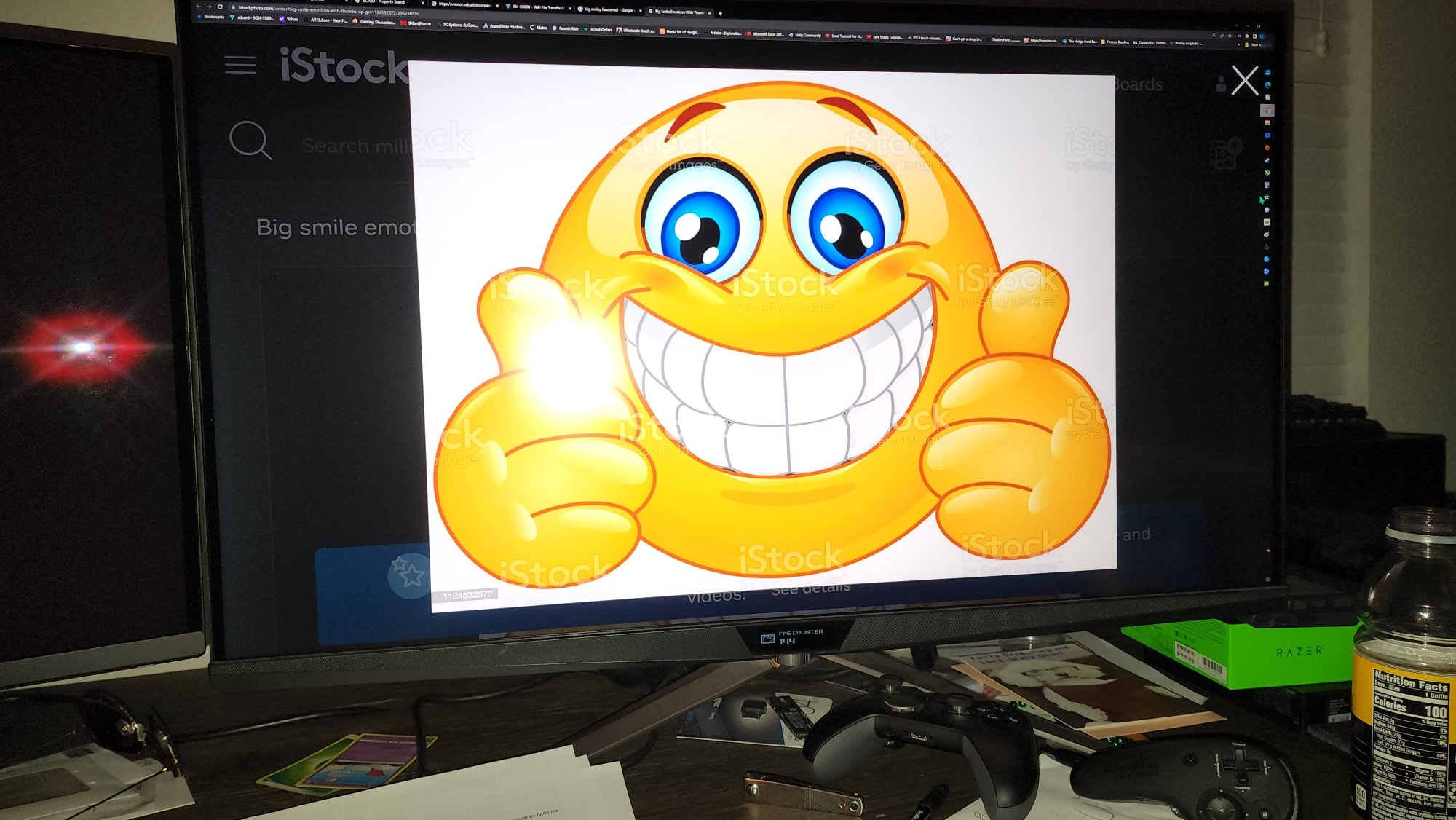This screenshot has width=1456, height=820.
Task: Click the See details link
Action: (x=810, y=588)
